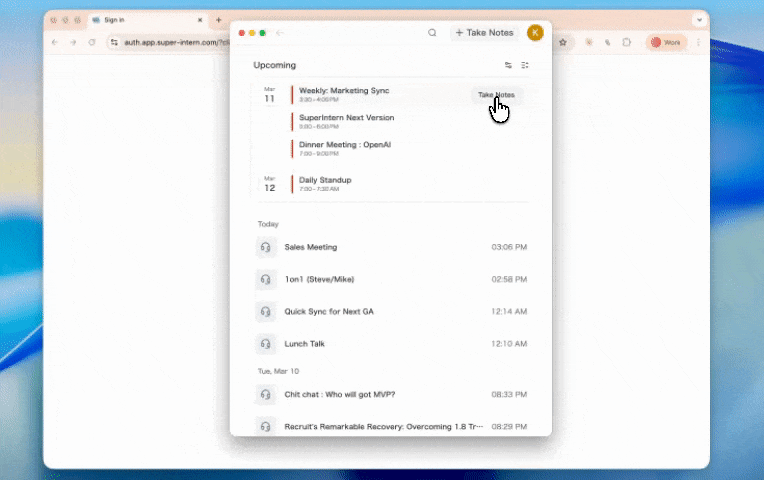Bookmark page with star icon

563,42
